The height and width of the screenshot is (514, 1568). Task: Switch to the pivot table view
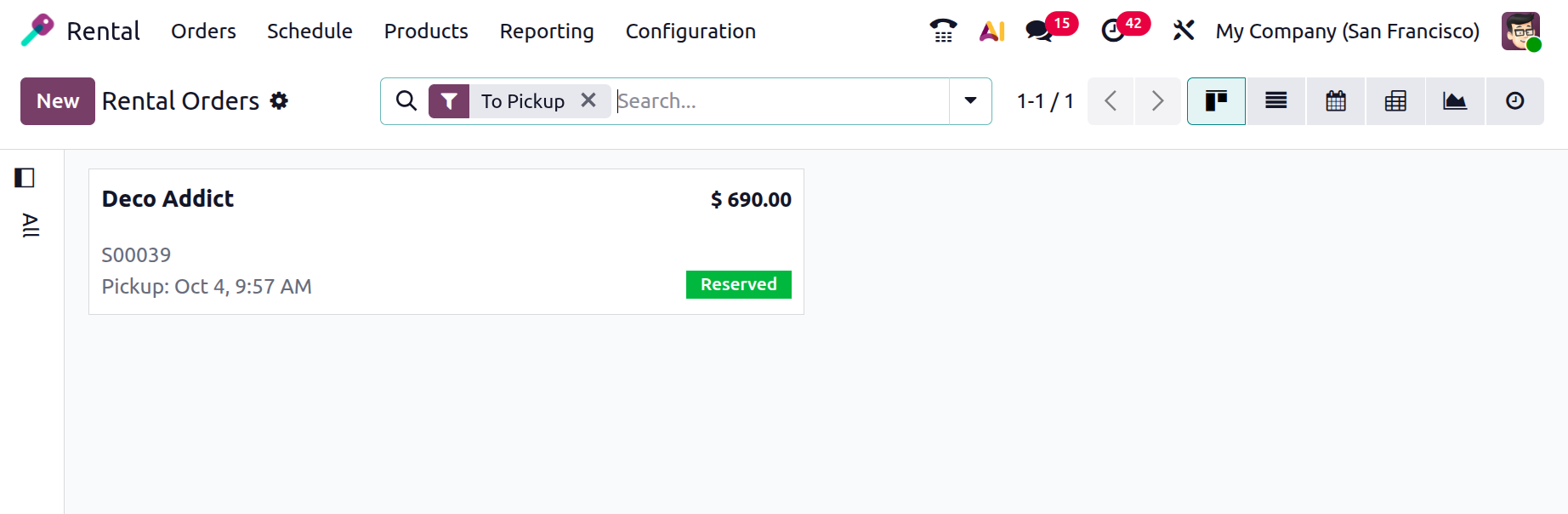point(1395,101)
